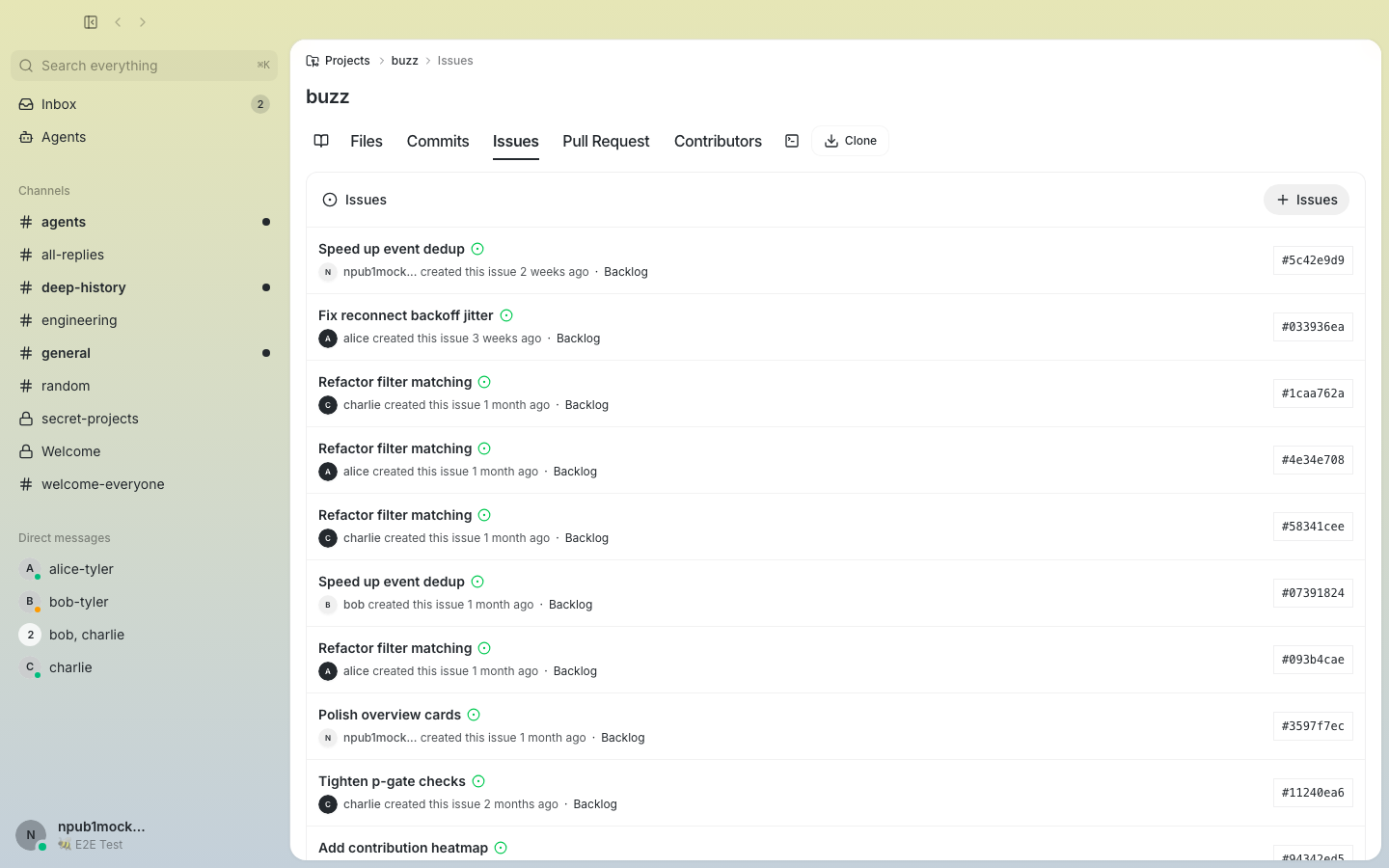This screenshot has height=868, width=1389.
Task: Open the general channel
Action: (x=144, y=353)
